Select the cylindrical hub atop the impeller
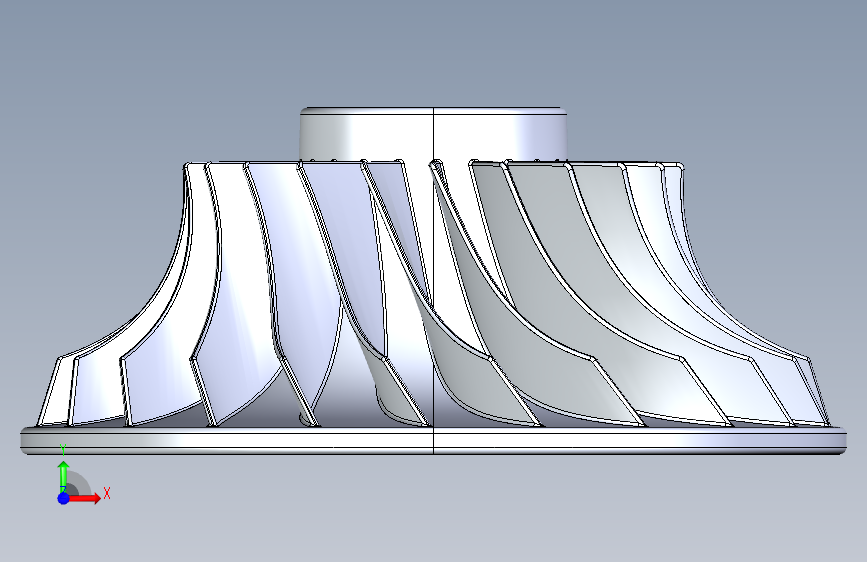The width and height of the screenshot is (867, 562). [434, 134]
